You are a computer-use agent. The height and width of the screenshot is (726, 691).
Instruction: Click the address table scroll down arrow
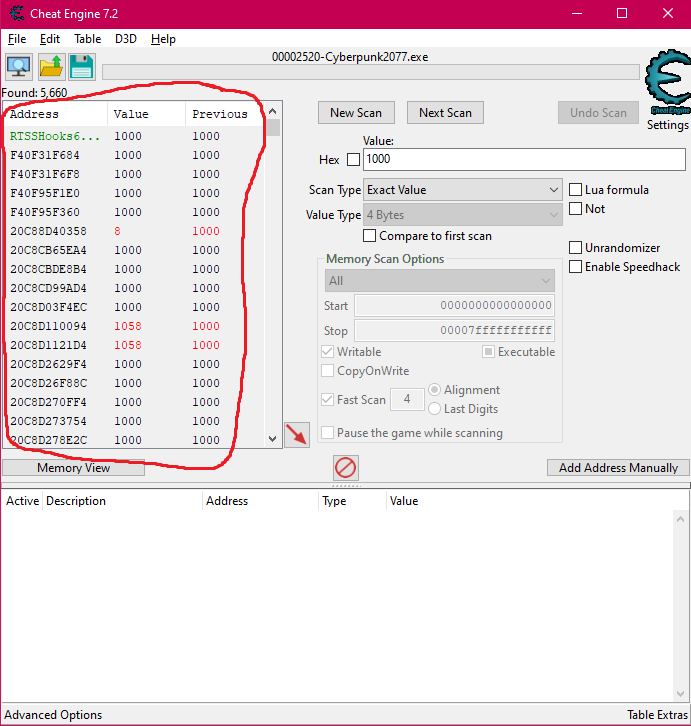pos(680,694)
